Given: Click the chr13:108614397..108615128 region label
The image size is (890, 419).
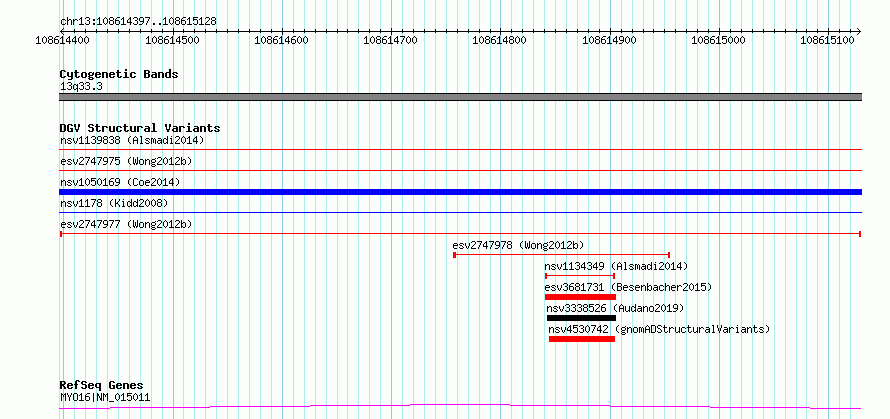Looking at the screenshot, I should tap(138, 22).
